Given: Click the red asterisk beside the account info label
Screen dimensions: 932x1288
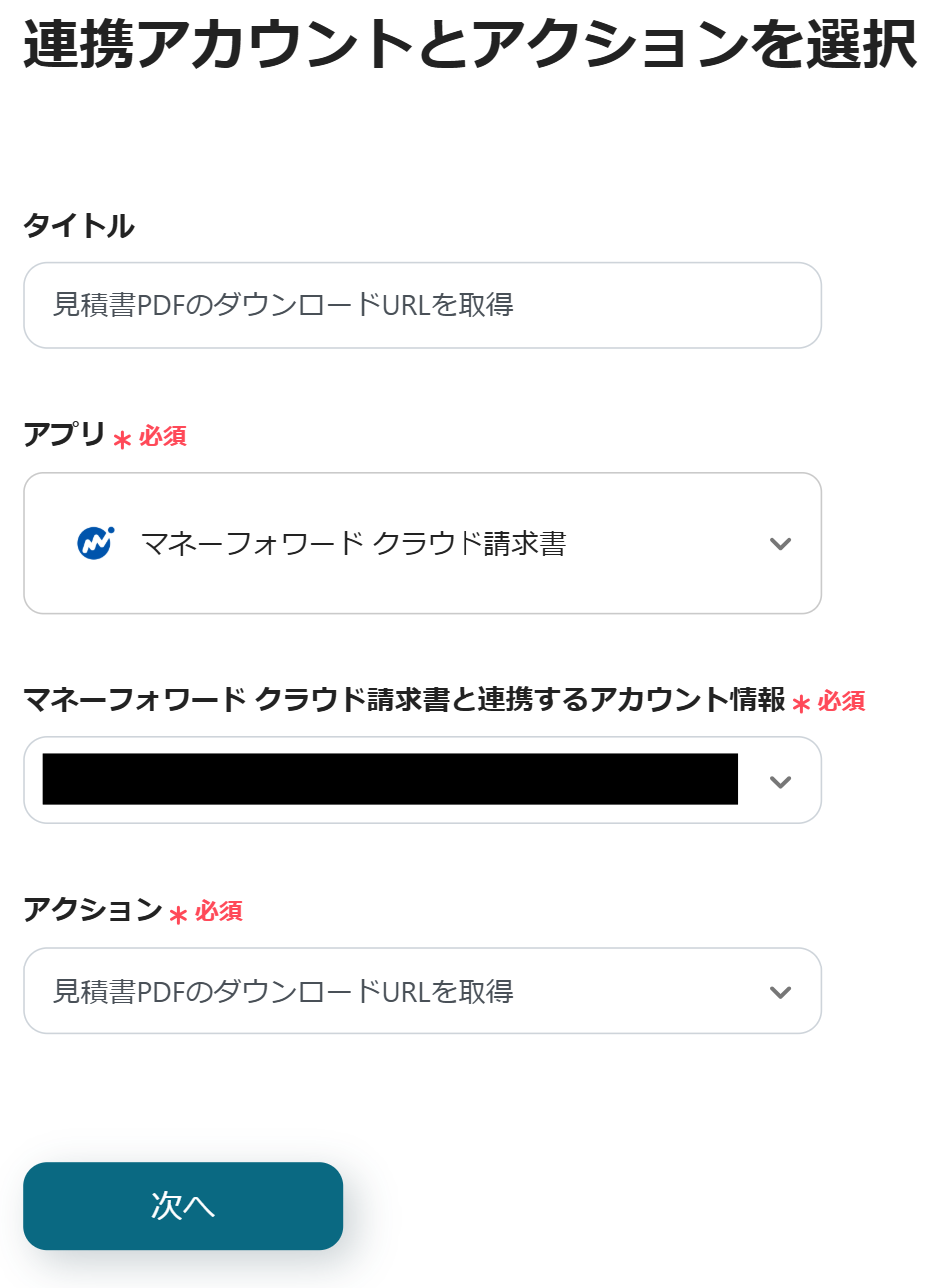Looking at the screenshot, I should (801, 705).
